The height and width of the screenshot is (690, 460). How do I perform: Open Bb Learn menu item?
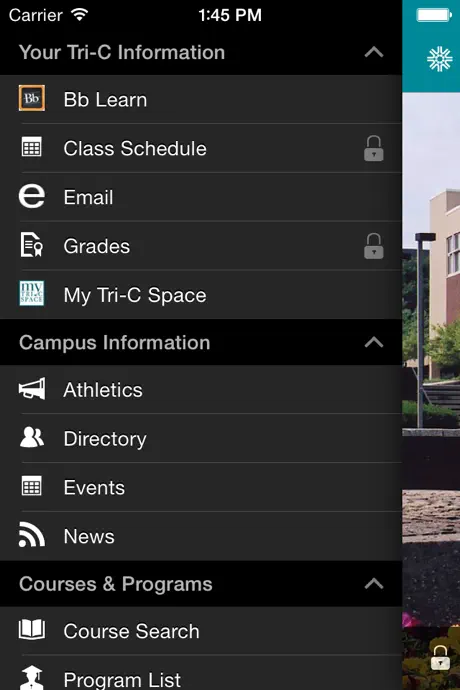tap(201, 99)
